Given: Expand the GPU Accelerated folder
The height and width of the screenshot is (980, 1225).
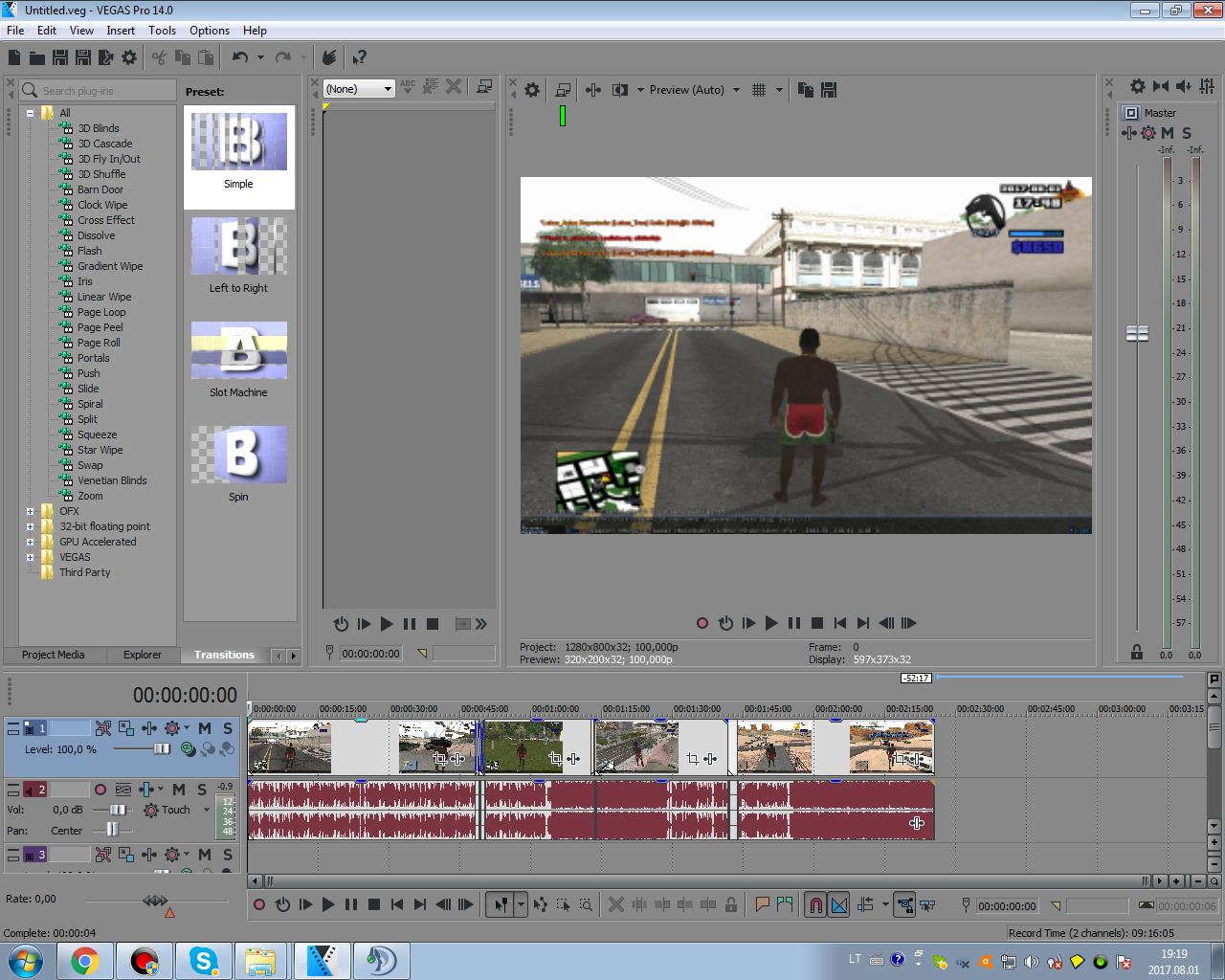Looking at the screenshot, I should 30,542.
